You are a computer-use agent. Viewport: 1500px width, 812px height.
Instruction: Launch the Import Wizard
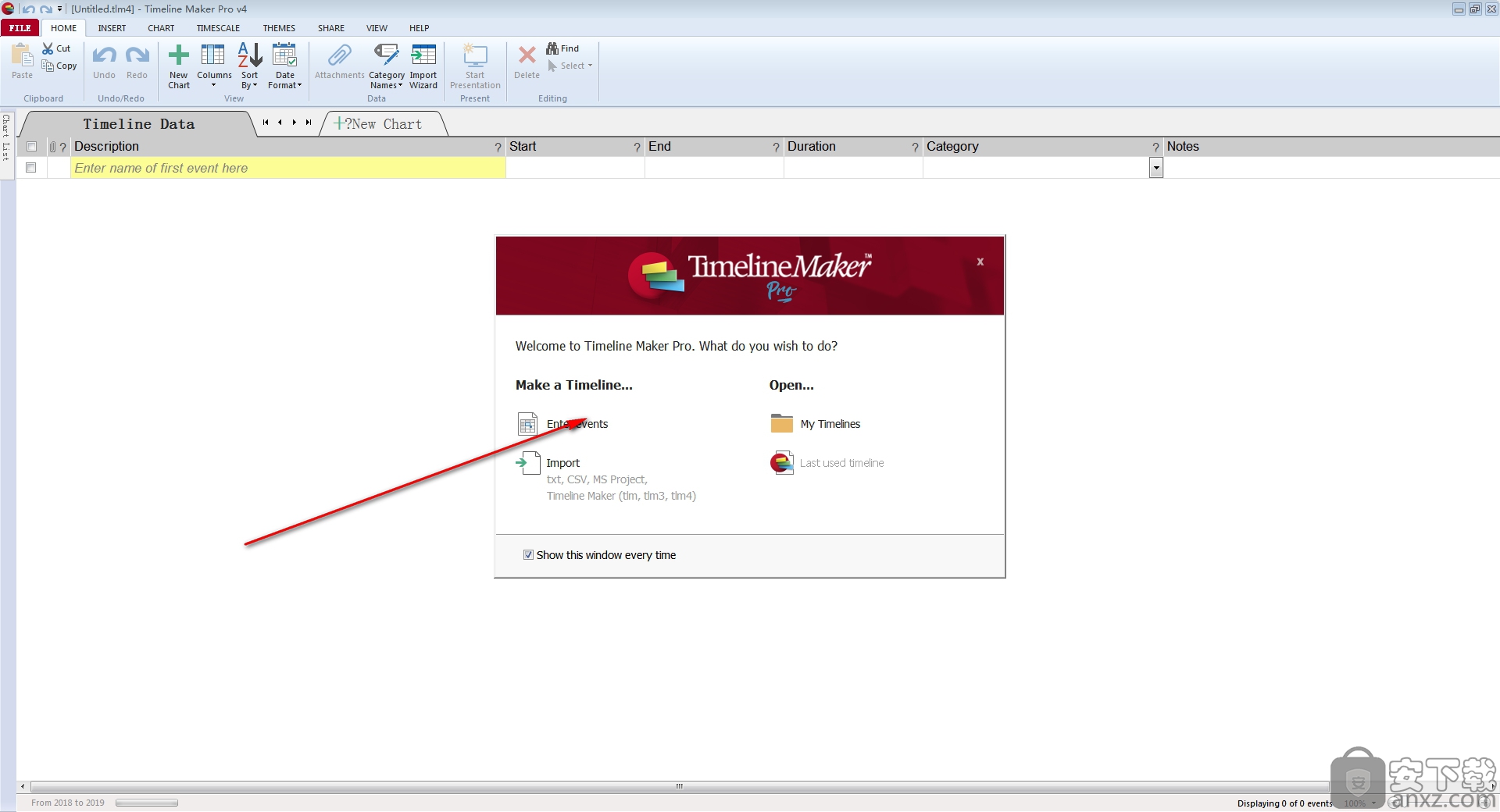(x=423, y=66)
